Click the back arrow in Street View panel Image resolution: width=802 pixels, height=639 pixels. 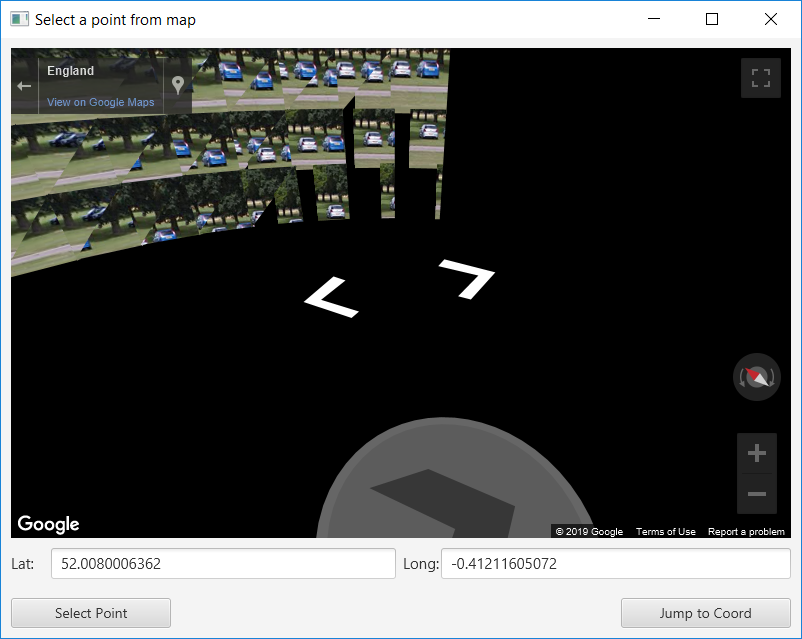coord(24,86)
